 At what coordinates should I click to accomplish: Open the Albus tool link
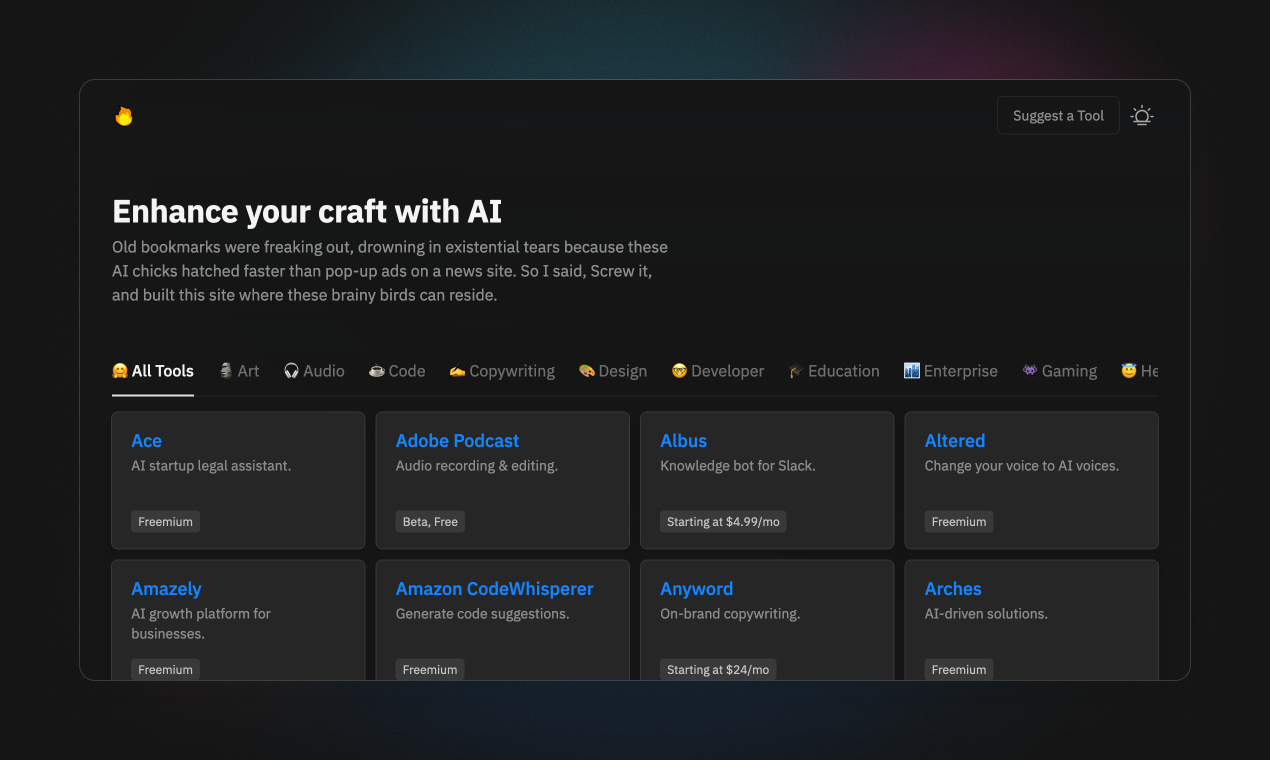click(683, 441)
